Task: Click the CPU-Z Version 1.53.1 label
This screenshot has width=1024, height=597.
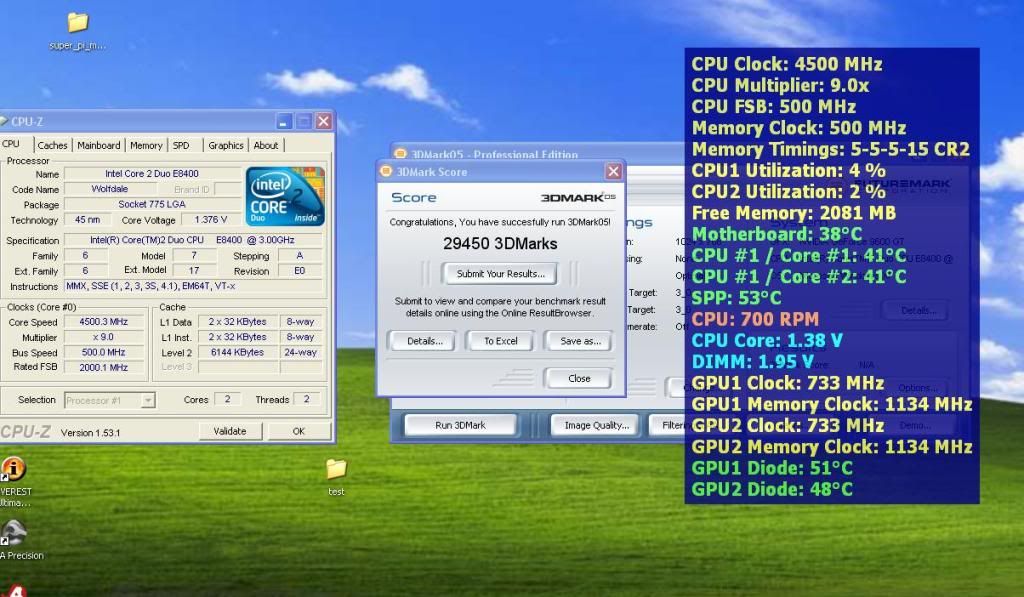Action: [90, 432]
